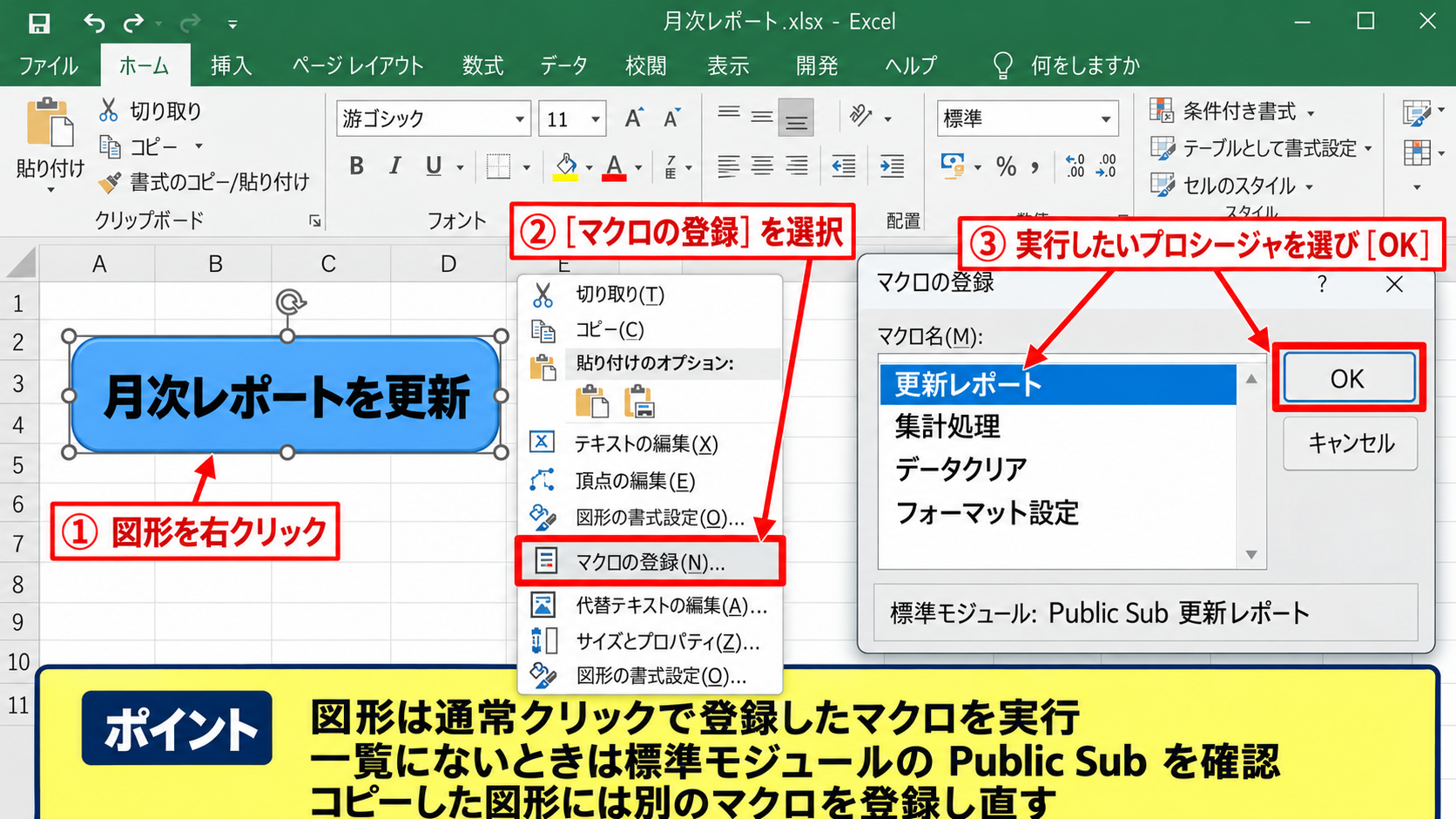
Task: Align text to the right
Action: (796, 166)
